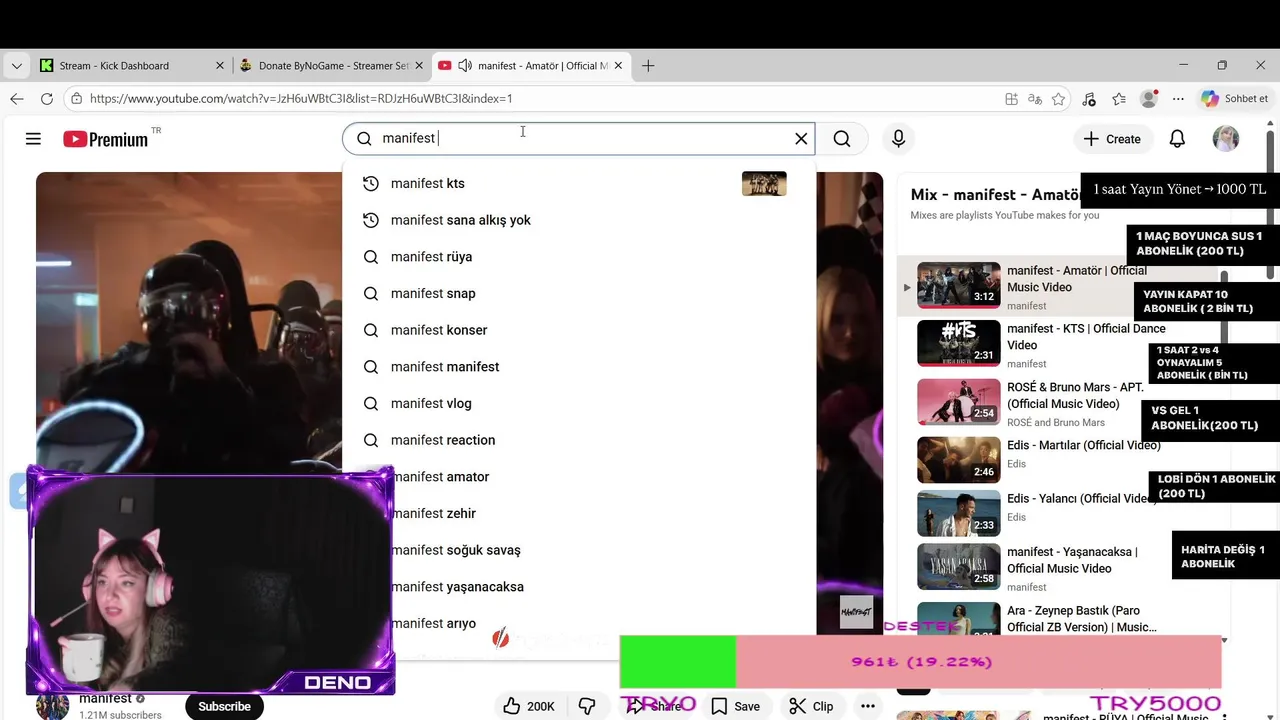Open the browser split screen icon
This screenshot has height=720, width=1280.
1012,99
